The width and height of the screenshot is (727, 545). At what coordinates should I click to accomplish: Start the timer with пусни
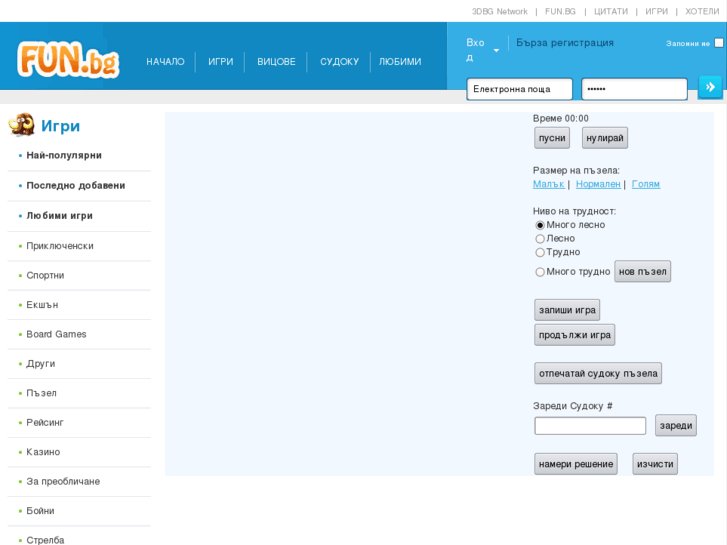pyautogui.click(x=552, y=138)
